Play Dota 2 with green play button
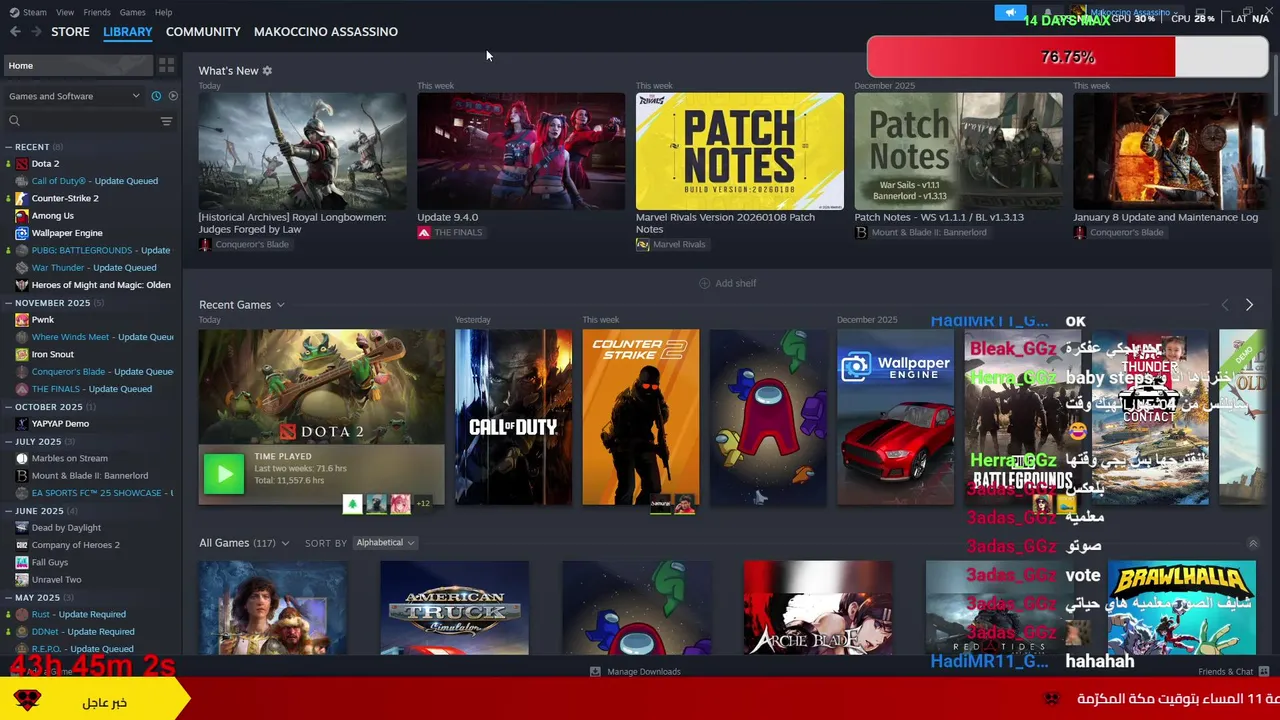This screenshot has width=1280, height=720. coord(224,473)
